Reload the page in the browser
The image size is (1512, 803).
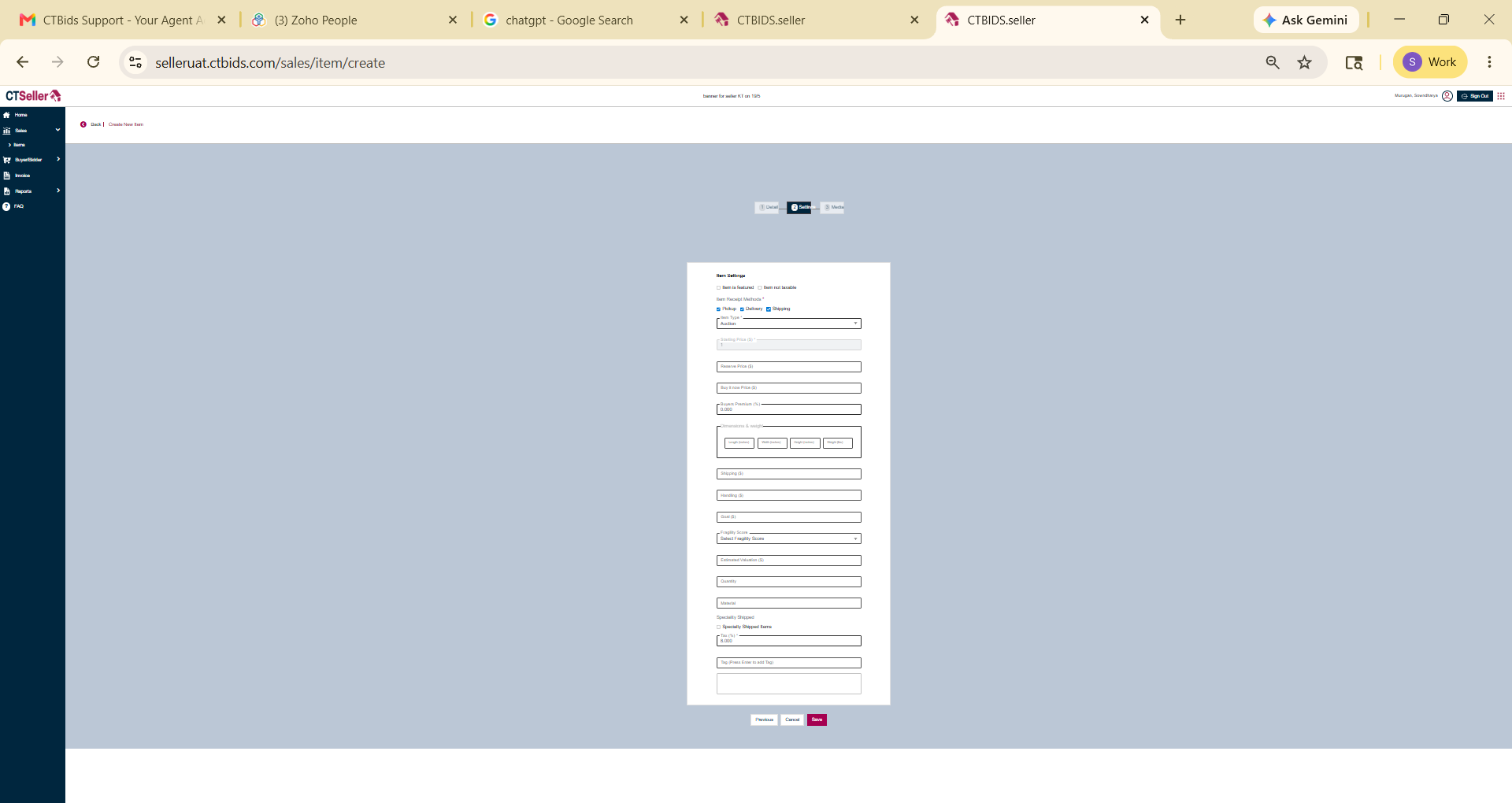pos(93,62)
